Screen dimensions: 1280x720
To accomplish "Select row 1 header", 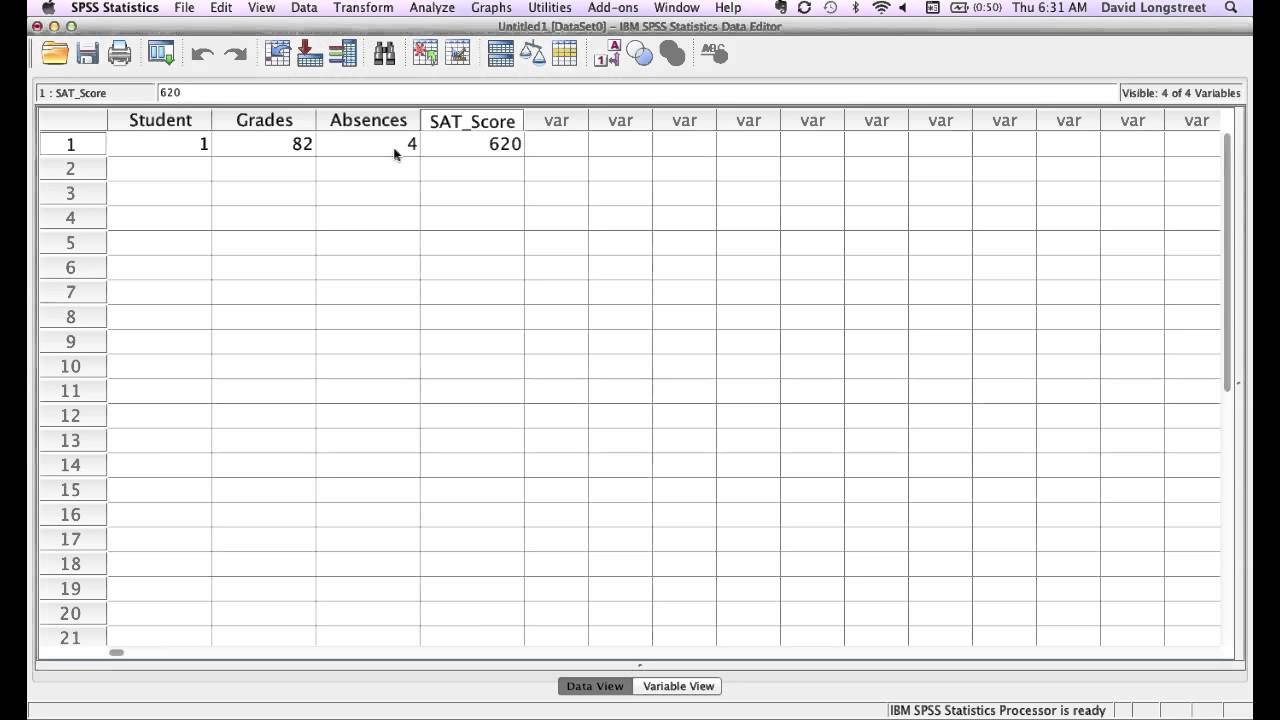I will pyautogui.click(x=71, y=144).
